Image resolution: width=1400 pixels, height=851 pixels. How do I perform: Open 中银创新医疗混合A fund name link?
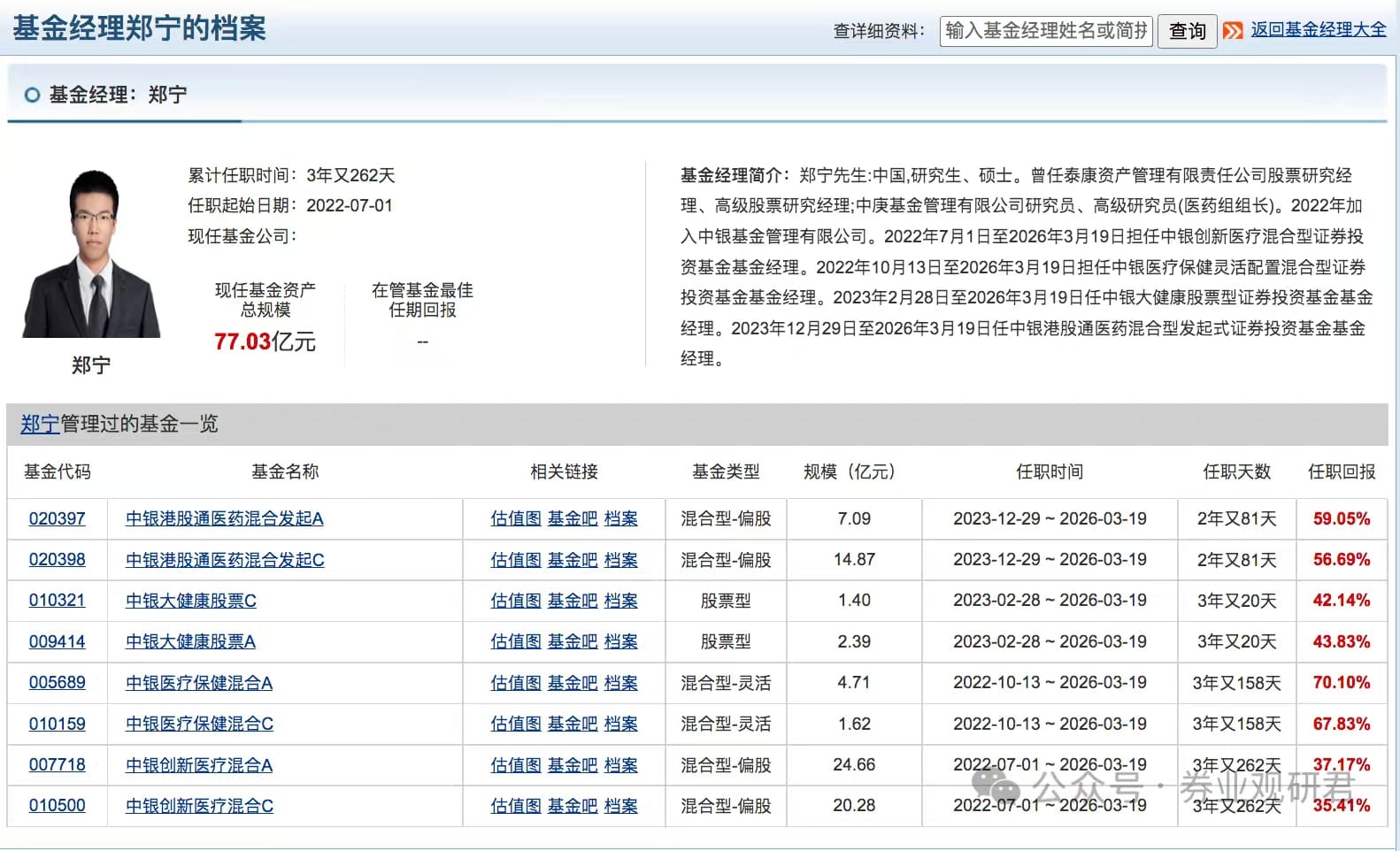coord(199,765)
